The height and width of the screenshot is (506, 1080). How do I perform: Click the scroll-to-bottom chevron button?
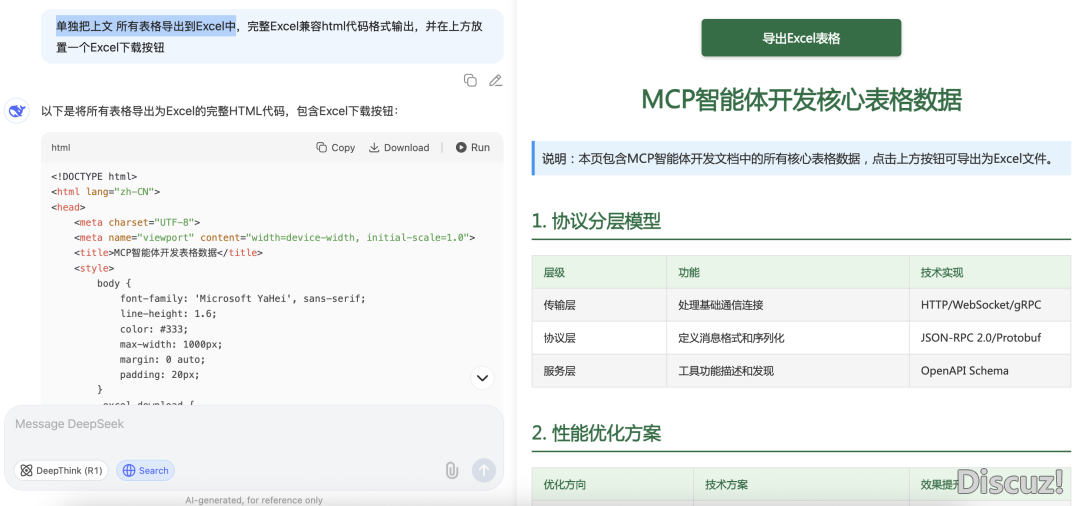coord(483,377)
